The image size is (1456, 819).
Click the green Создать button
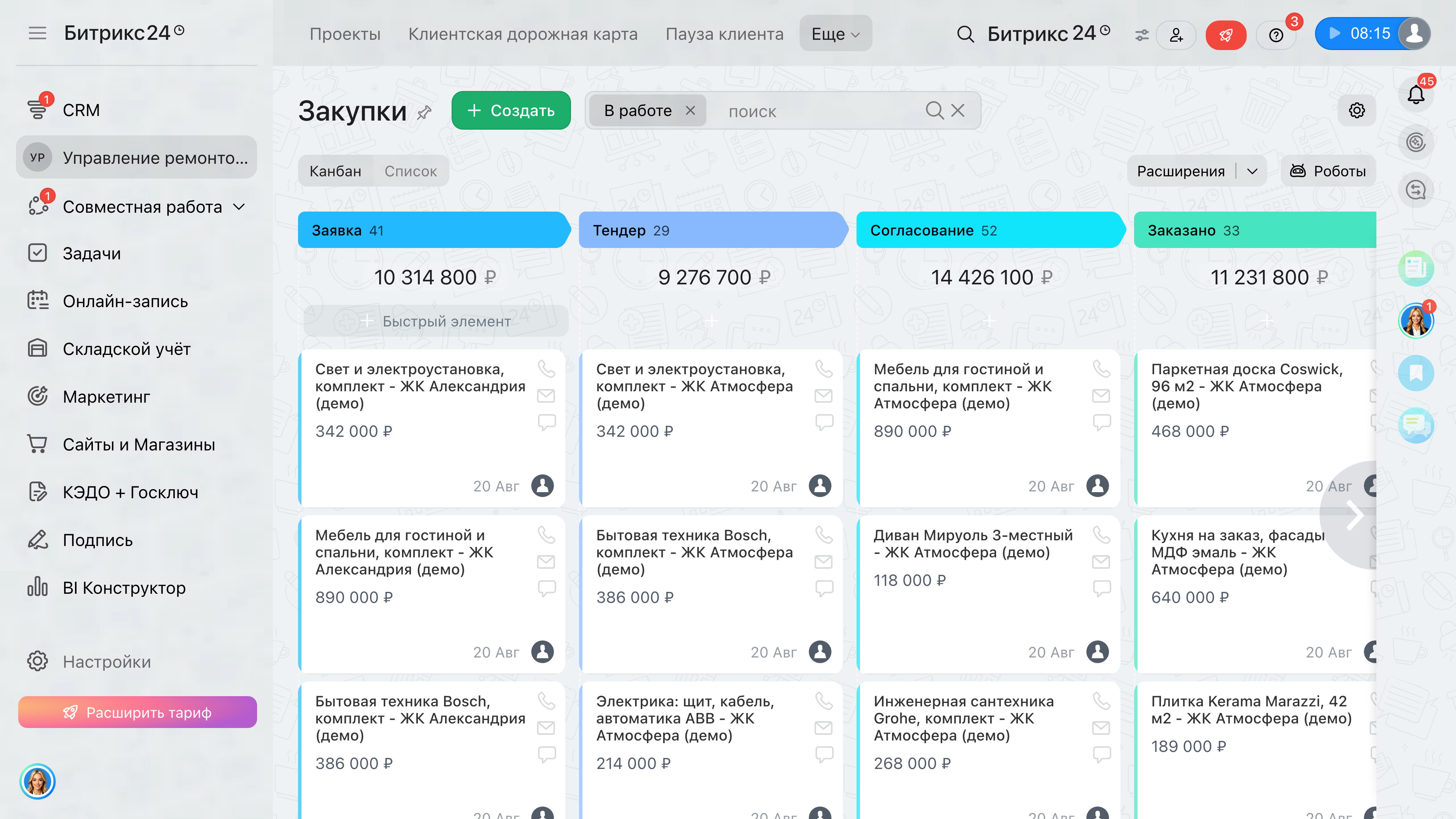pos(511,110)
